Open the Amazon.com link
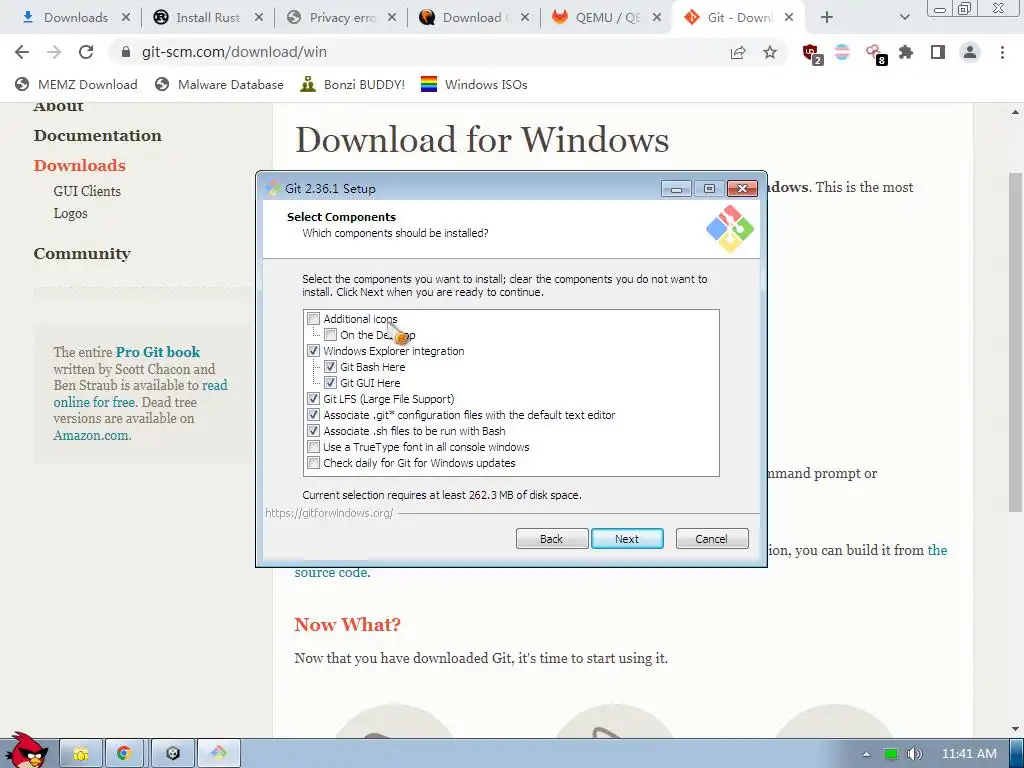Screen dimensions: 1024x768 pos(92,436)
